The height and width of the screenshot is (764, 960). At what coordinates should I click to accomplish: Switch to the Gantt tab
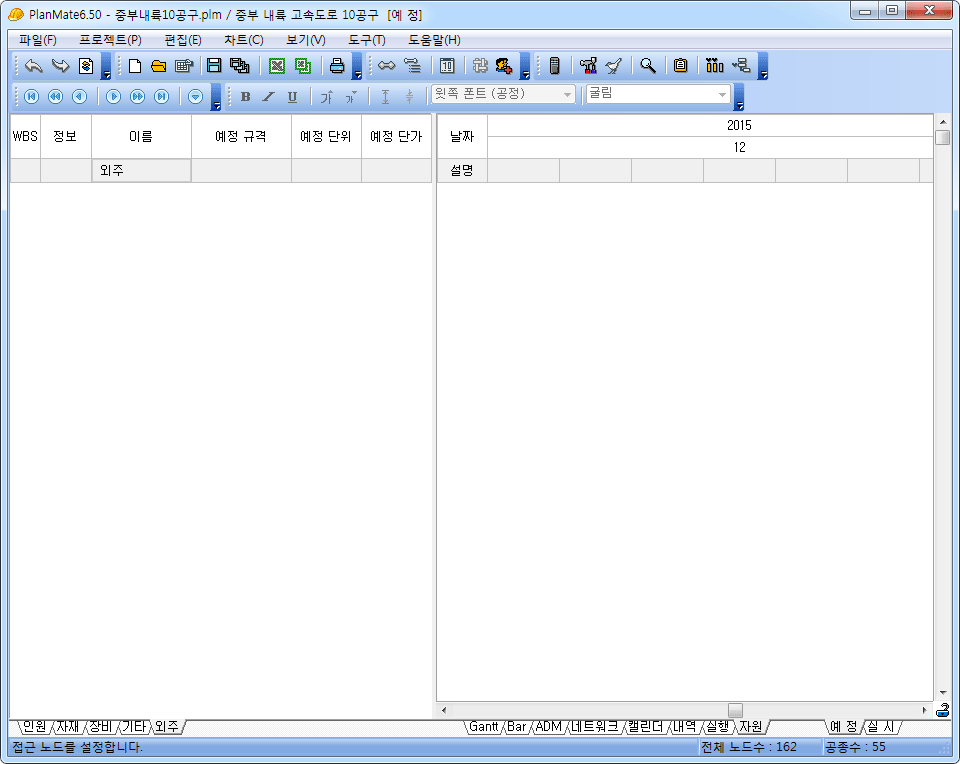[483, 727]
